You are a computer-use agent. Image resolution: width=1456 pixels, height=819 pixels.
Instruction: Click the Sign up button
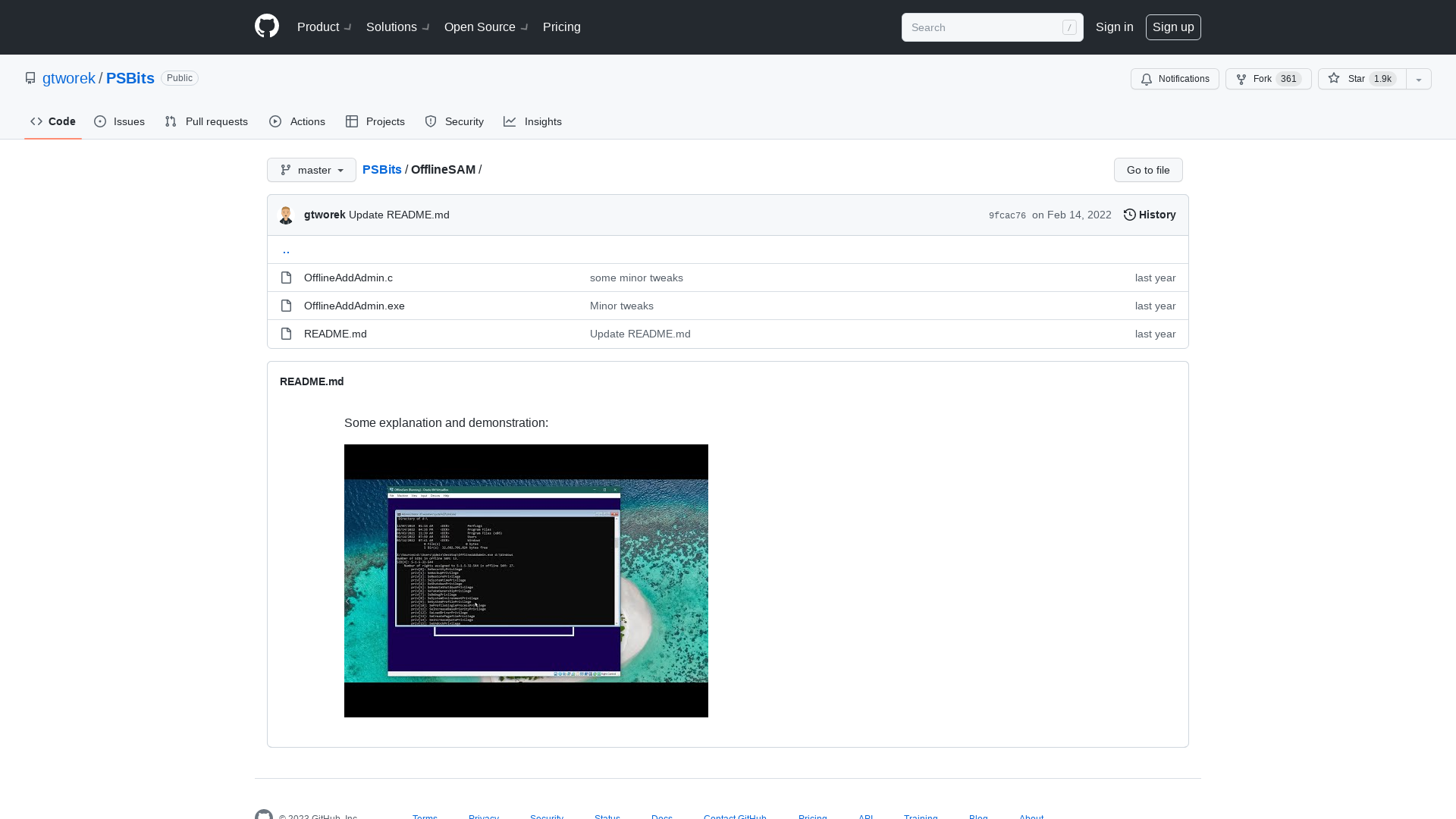coord(1173,27)
